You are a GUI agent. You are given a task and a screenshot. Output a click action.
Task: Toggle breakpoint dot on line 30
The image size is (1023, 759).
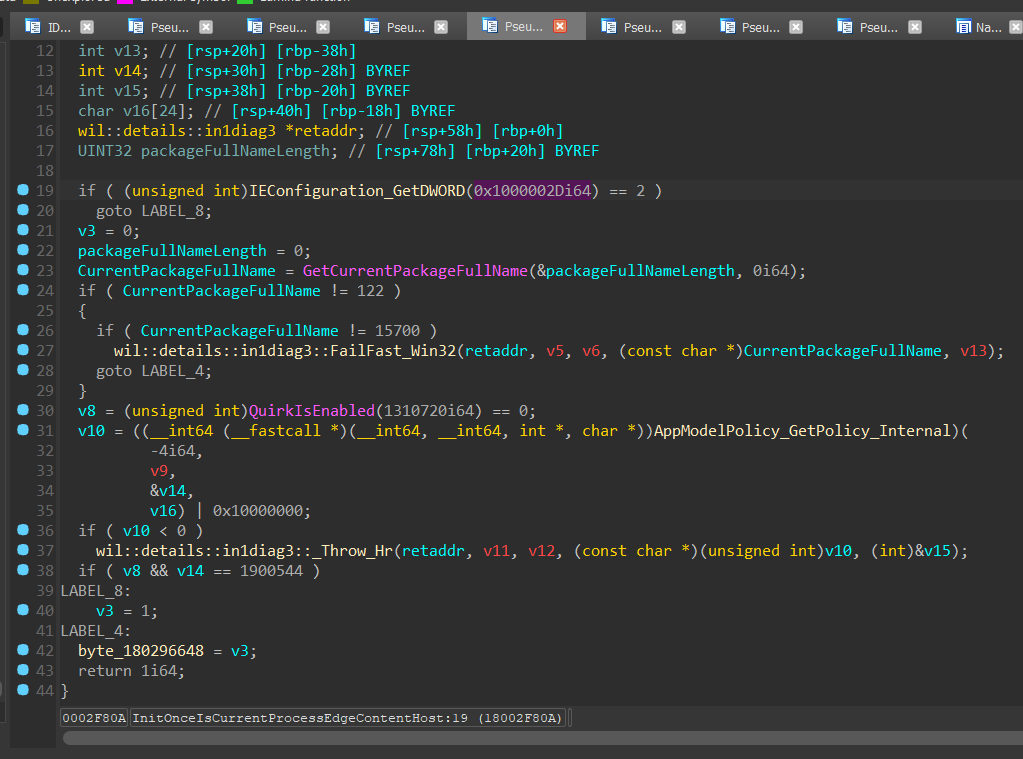22,410
